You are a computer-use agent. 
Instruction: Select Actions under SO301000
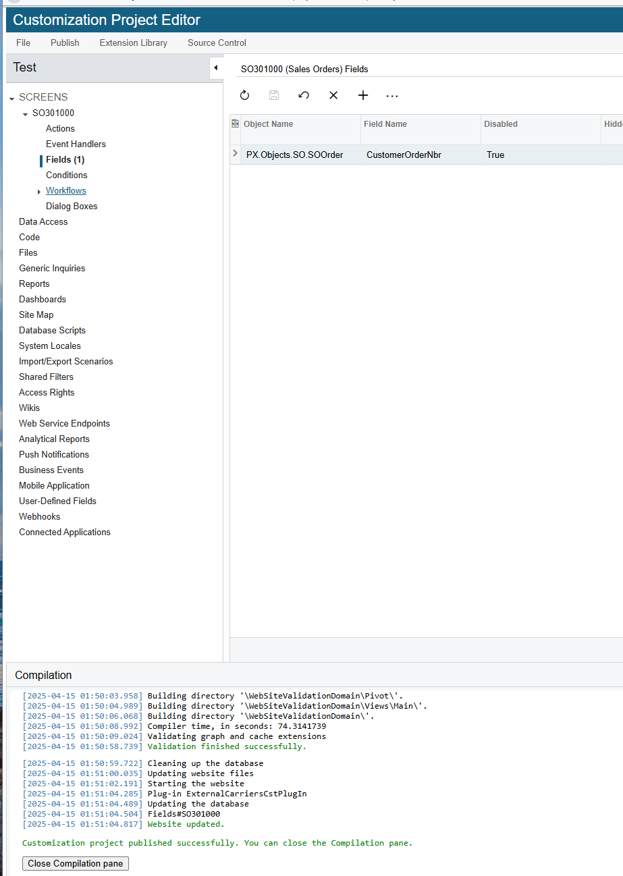(x=60, y=128)
